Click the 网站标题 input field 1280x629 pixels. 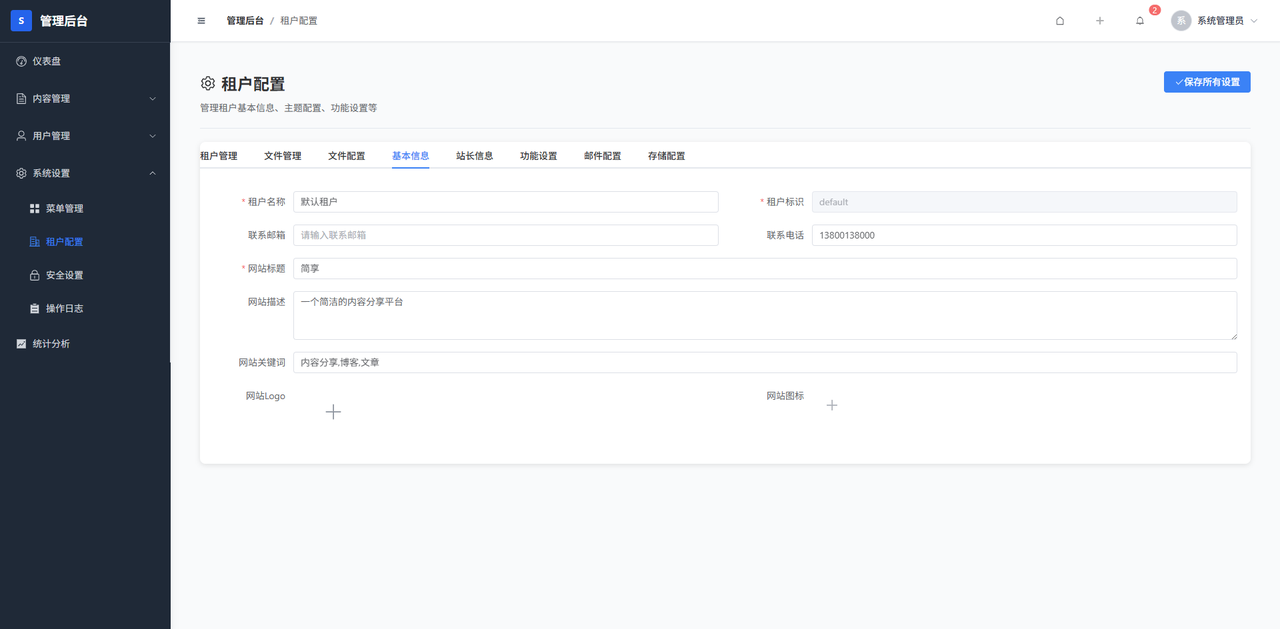click(765, 268)
